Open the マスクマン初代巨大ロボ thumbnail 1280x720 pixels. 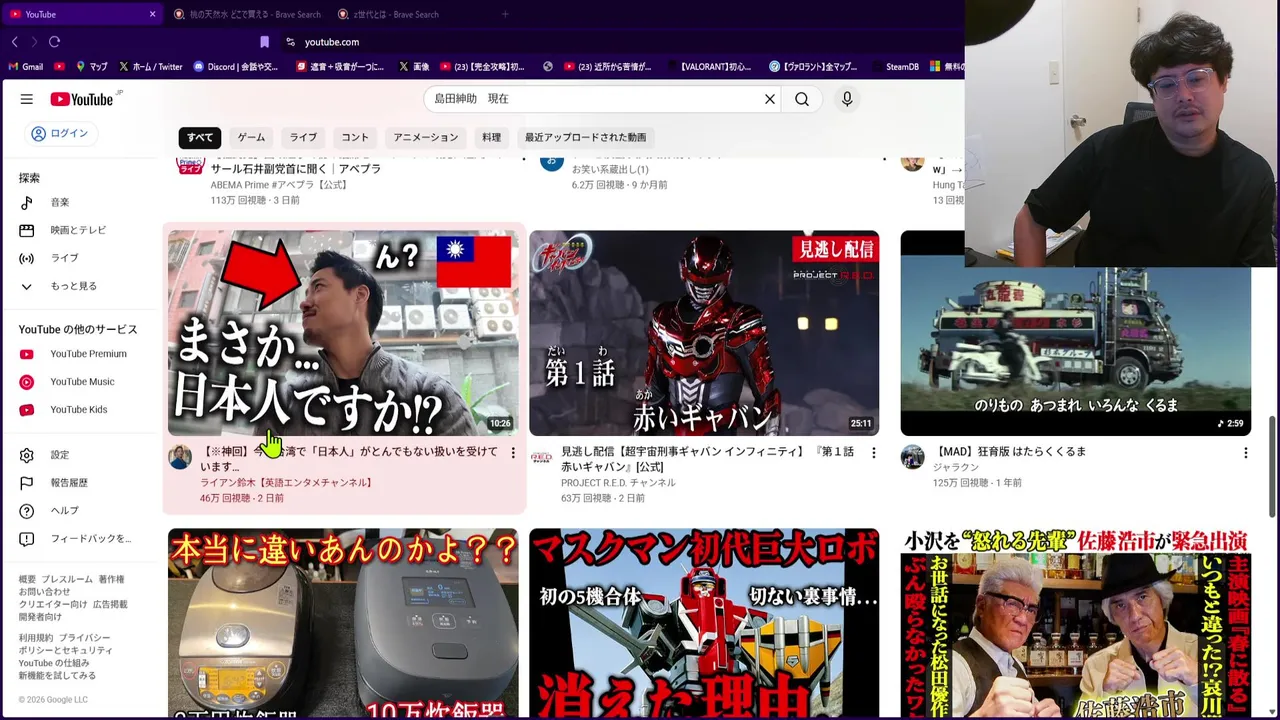click(704, 623)
